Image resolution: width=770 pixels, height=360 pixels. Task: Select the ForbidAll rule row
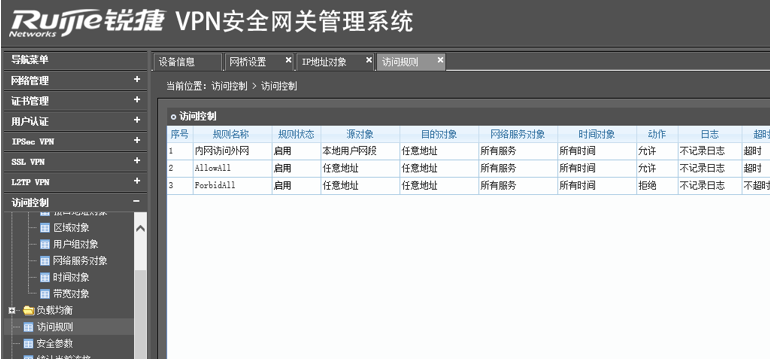(x=468, y=186)
